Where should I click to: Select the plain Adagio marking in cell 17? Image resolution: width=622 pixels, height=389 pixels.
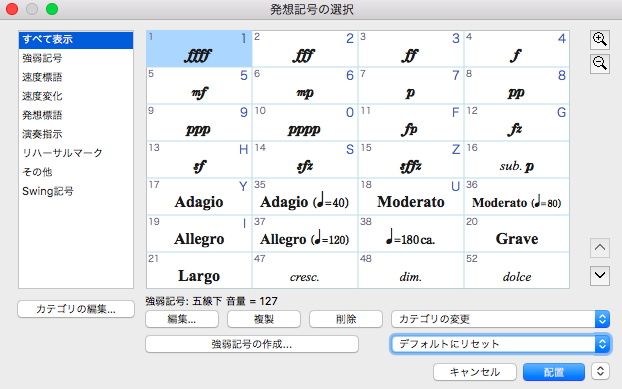point(199,197)
